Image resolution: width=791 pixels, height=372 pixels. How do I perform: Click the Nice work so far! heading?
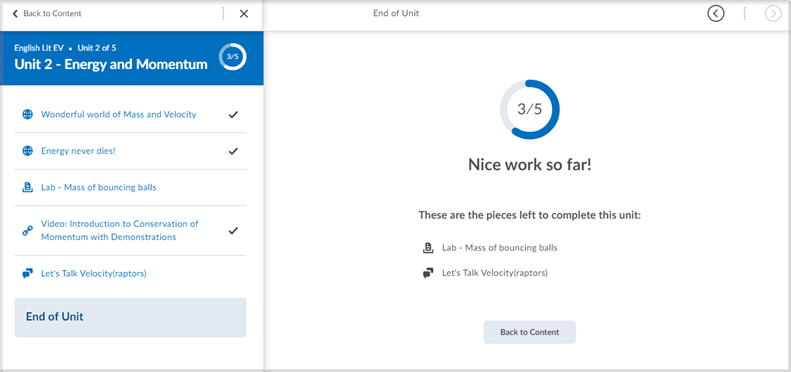point(530,165)
